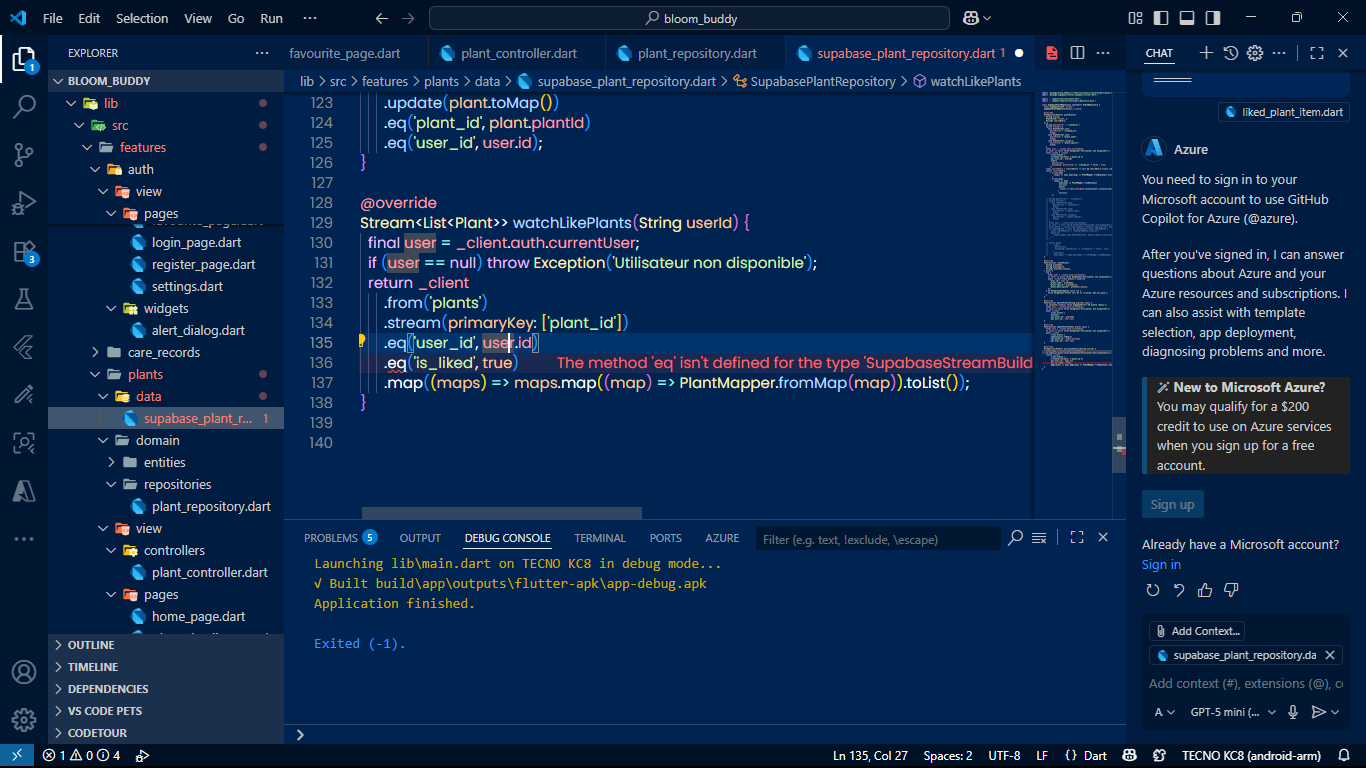Open Manage settings gear in activity bar
Image resolution: width=1366 pixels, height=768 pixels.
pyautogui.click(x=24, y=720)
